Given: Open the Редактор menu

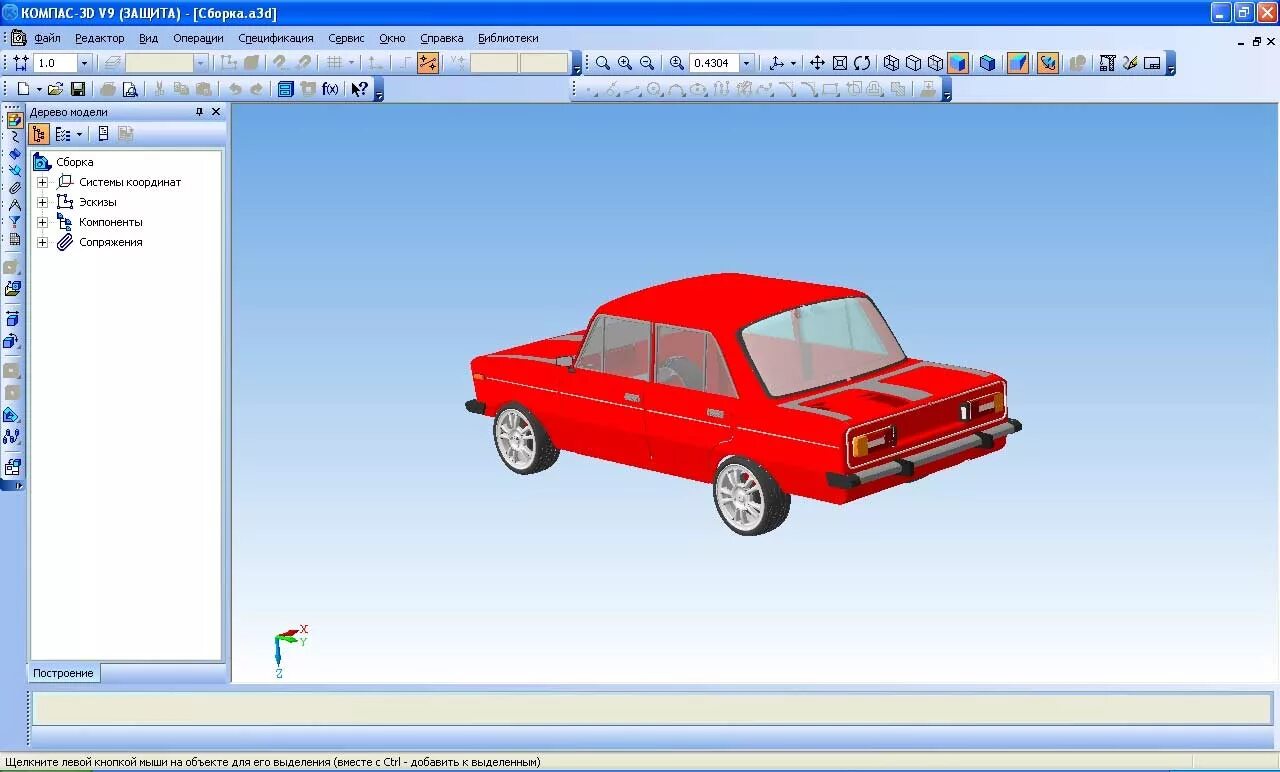Looking at the screenshot, I should pyautogui.click(x=100, y=38).
